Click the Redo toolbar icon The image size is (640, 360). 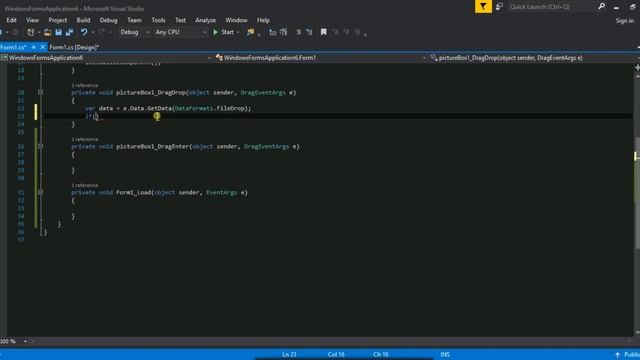[102, 32]
